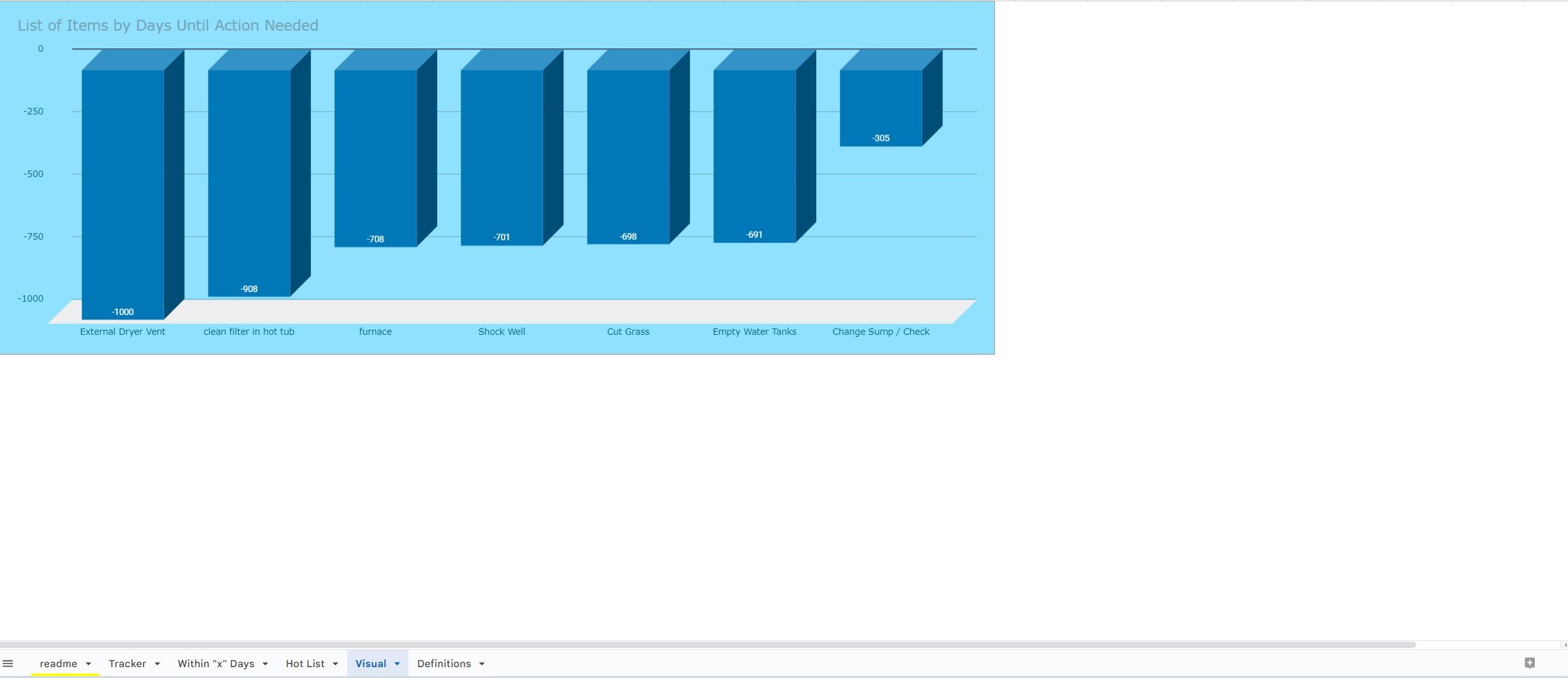Click the External Dryer Vent axis label
The image size is (1568, 678).
[123, 332]
